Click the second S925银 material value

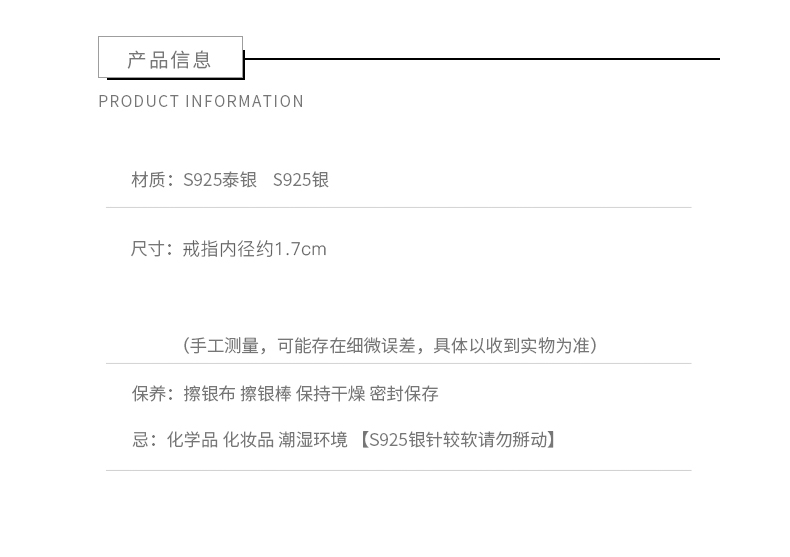tap(301, 180)
